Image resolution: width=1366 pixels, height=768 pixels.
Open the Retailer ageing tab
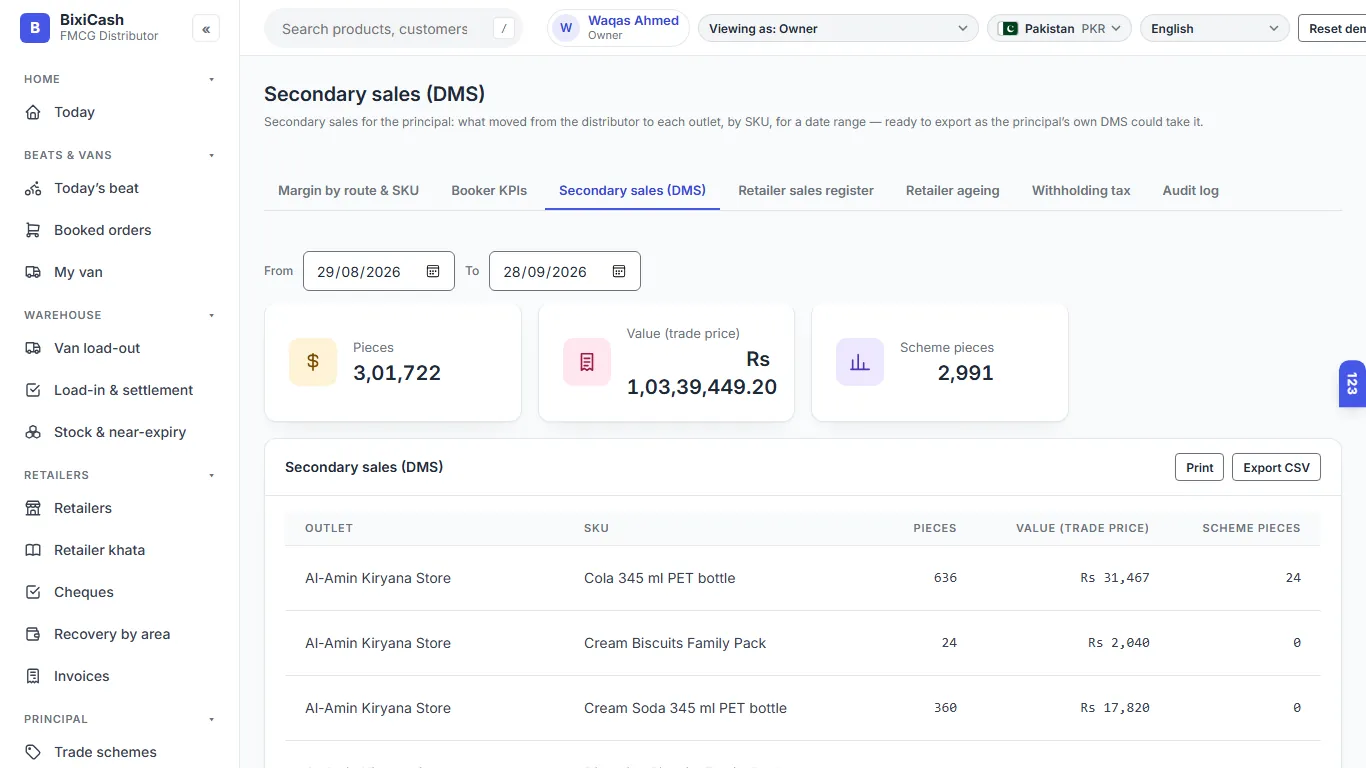coord(953,190)
